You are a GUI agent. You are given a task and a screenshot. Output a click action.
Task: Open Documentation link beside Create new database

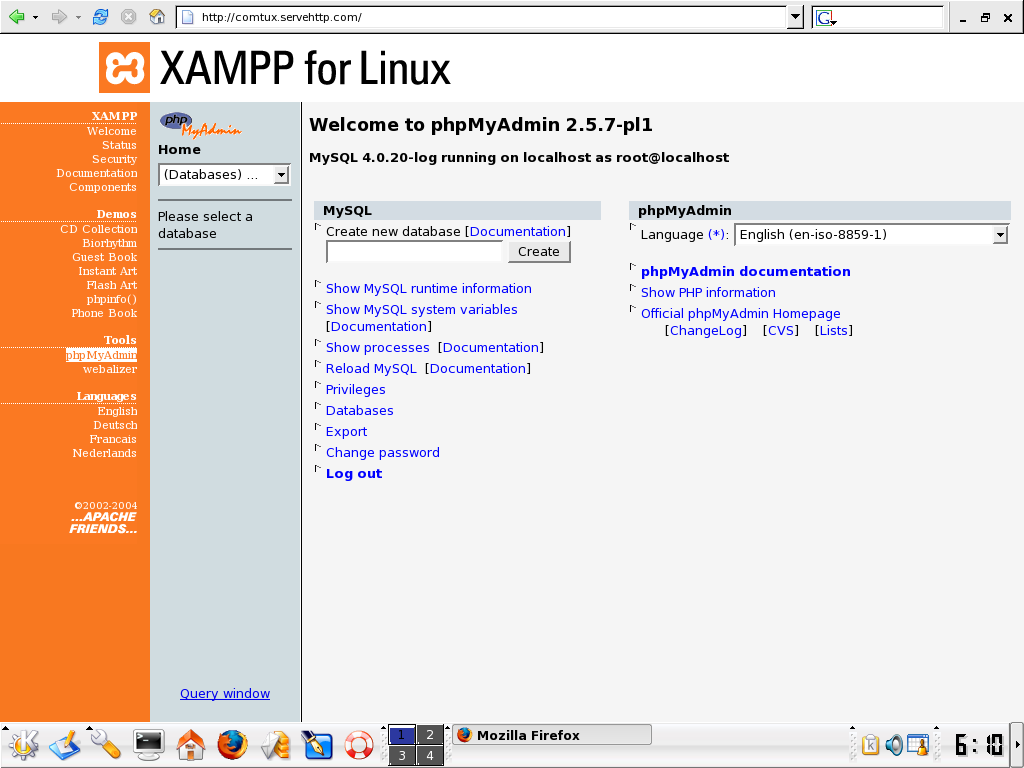[x=517, y=232]
